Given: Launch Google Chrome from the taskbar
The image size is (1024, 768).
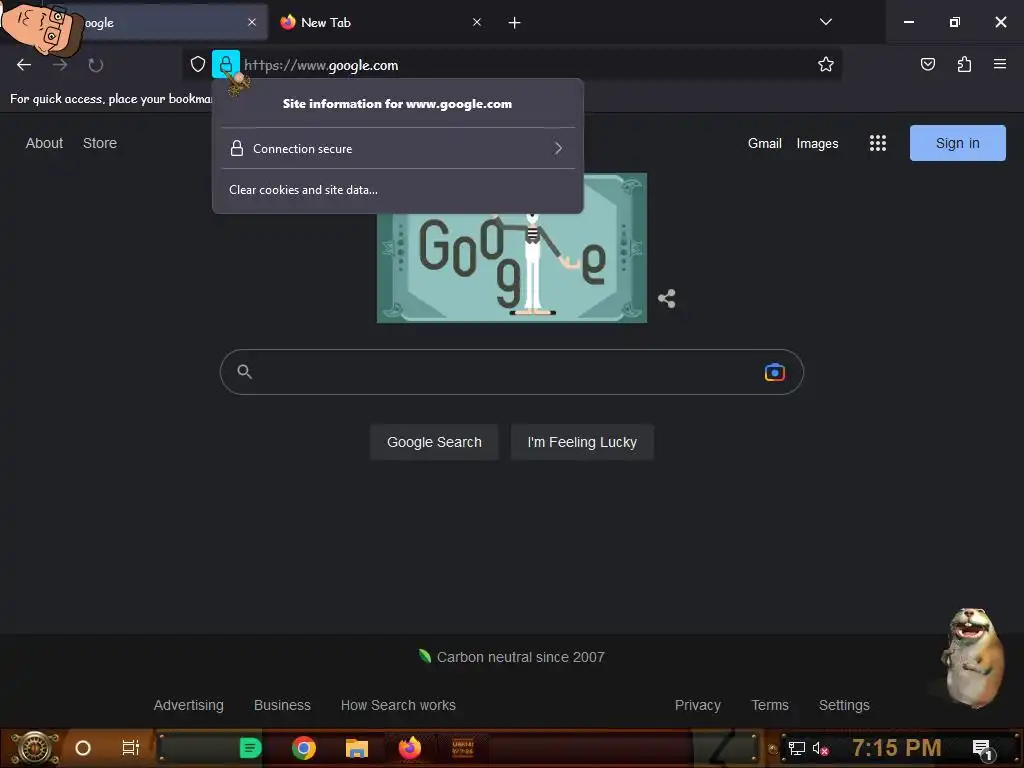Looking at the screenshot, I should (x=304, y=748).
